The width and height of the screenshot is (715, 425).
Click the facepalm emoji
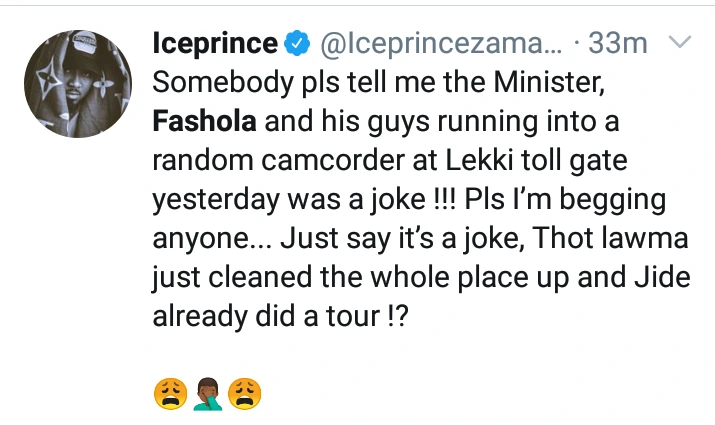click(x=207, y=395)
